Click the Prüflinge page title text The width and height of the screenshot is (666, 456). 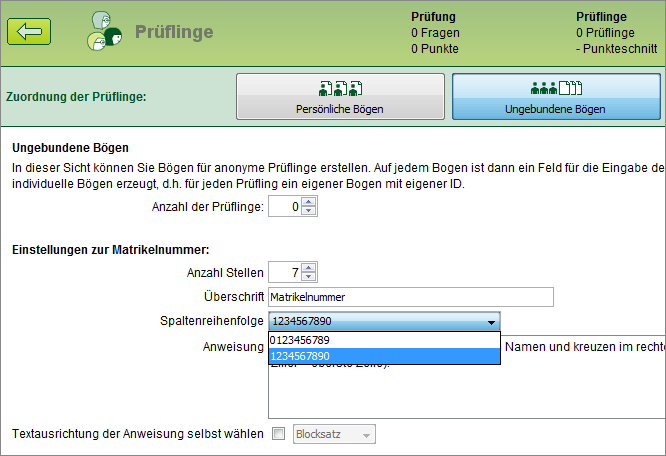174,32
